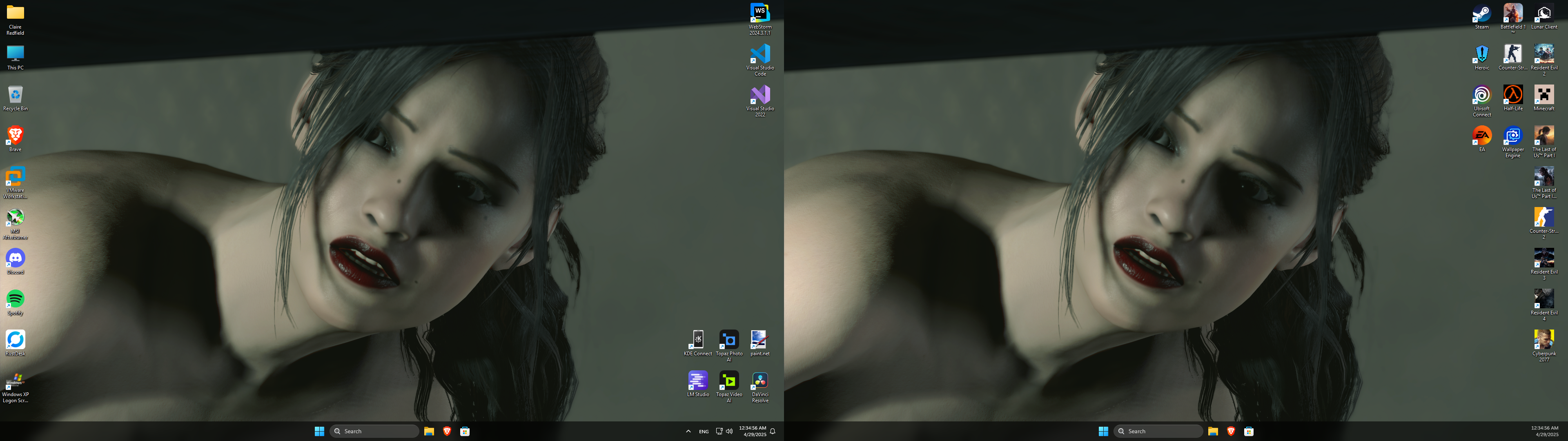This screenshot has width=1568, height=441.
Task: Open Microsoft Store on the left monitor taskbar
Action: coord(464,431)
